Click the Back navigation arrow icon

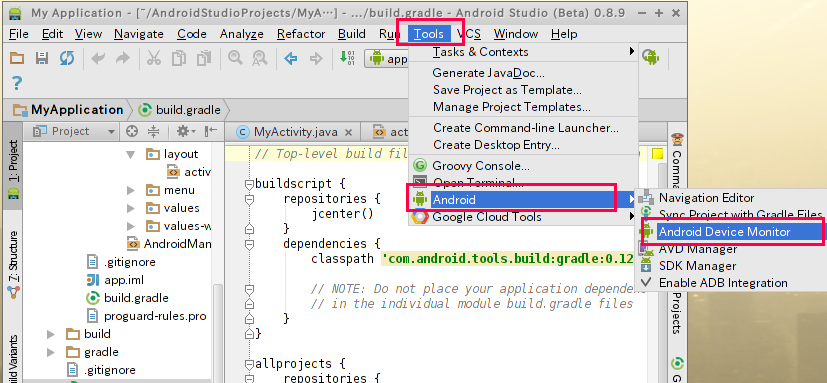291,58
